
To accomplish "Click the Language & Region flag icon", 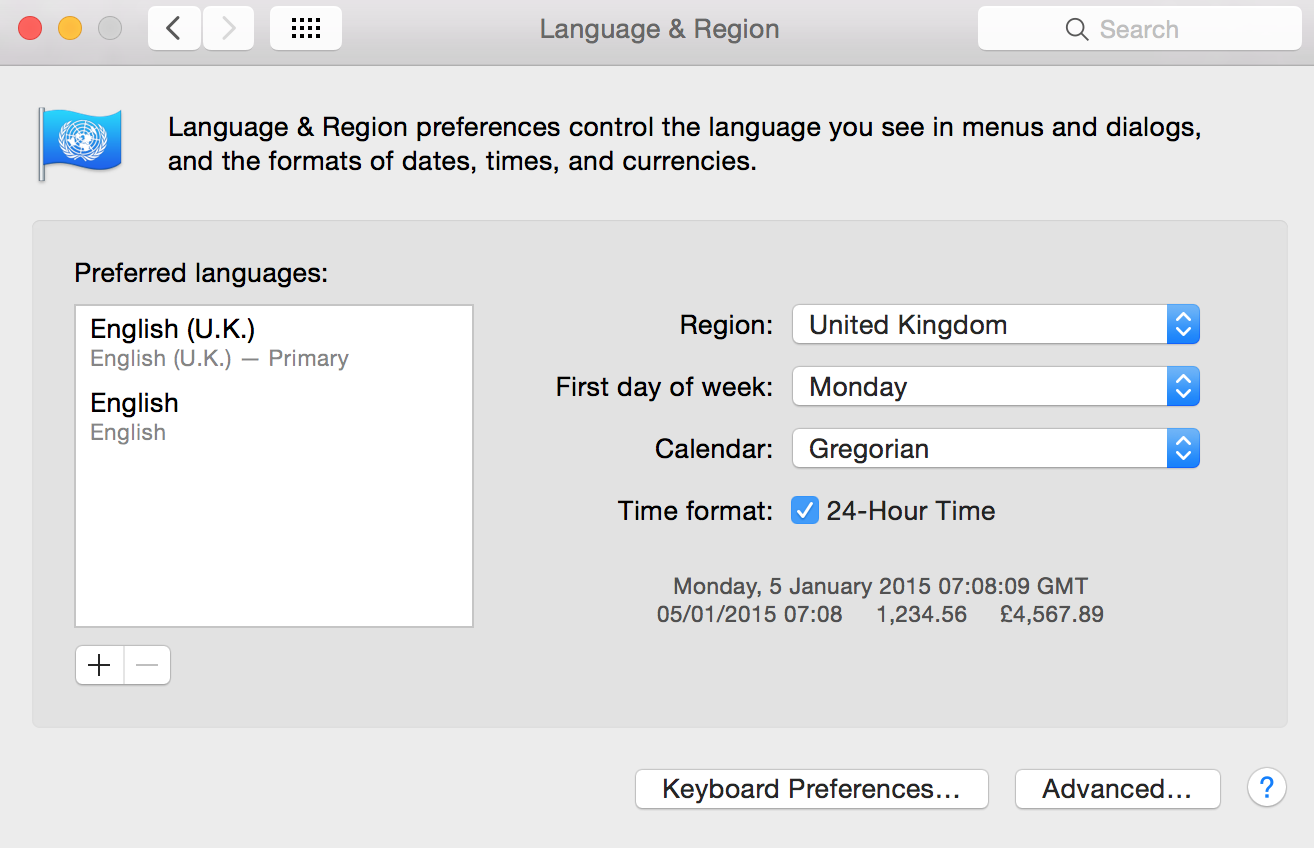I will tap(79, 144).
